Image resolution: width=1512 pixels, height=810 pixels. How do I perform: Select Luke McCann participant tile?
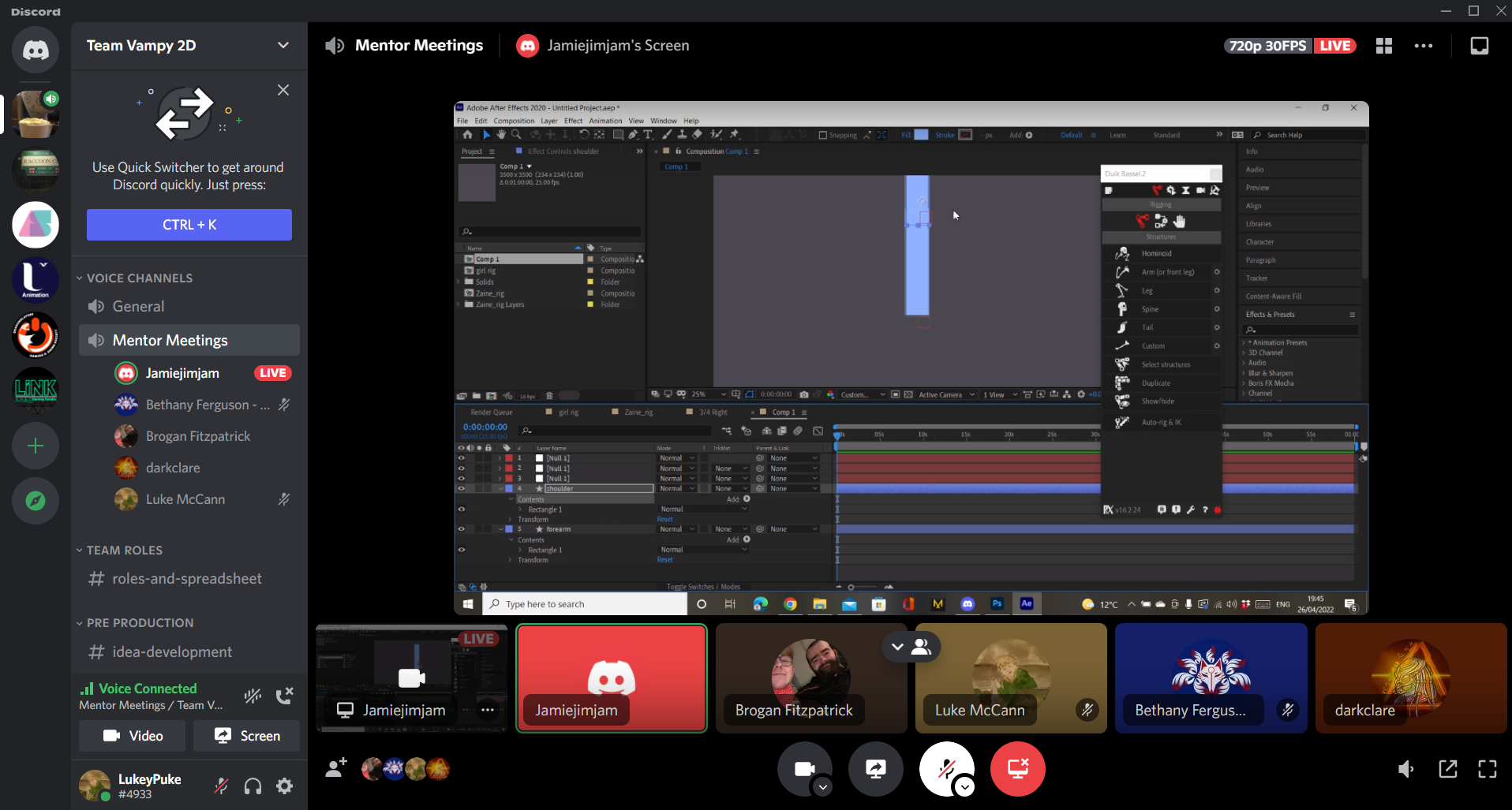[x=1011, y=678]
